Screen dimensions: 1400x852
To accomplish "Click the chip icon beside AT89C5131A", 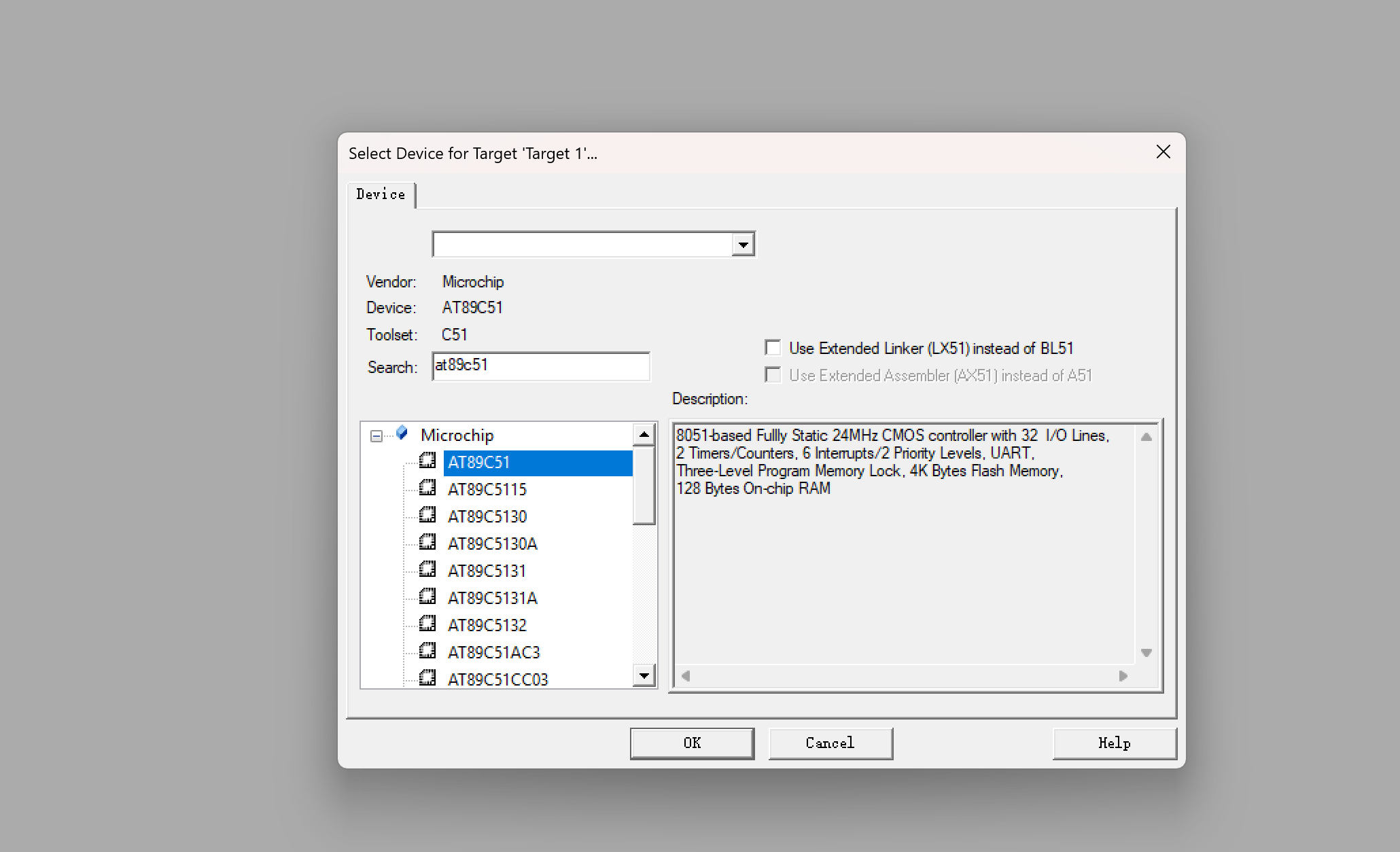I will click(x=427, y=597).
